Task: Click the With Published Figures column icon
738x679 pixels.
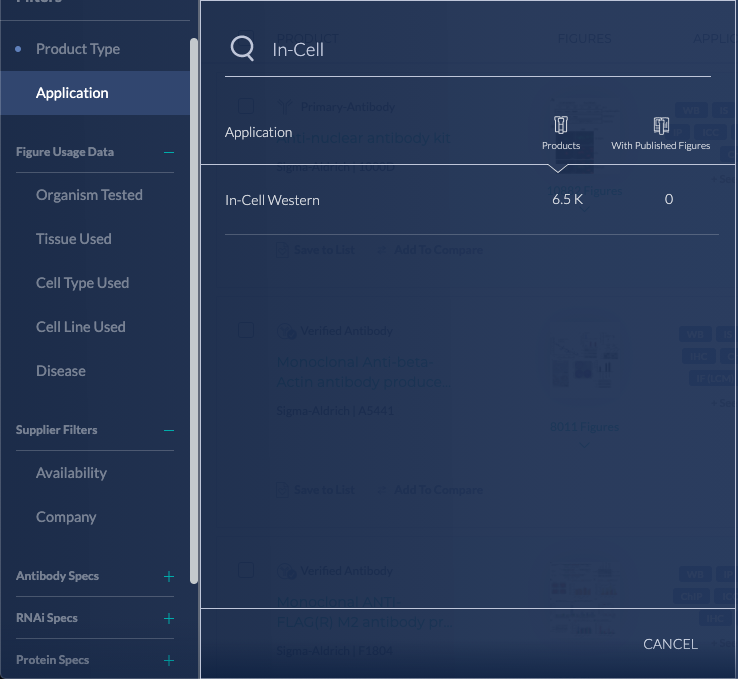Action: click(x=661, y=126)
